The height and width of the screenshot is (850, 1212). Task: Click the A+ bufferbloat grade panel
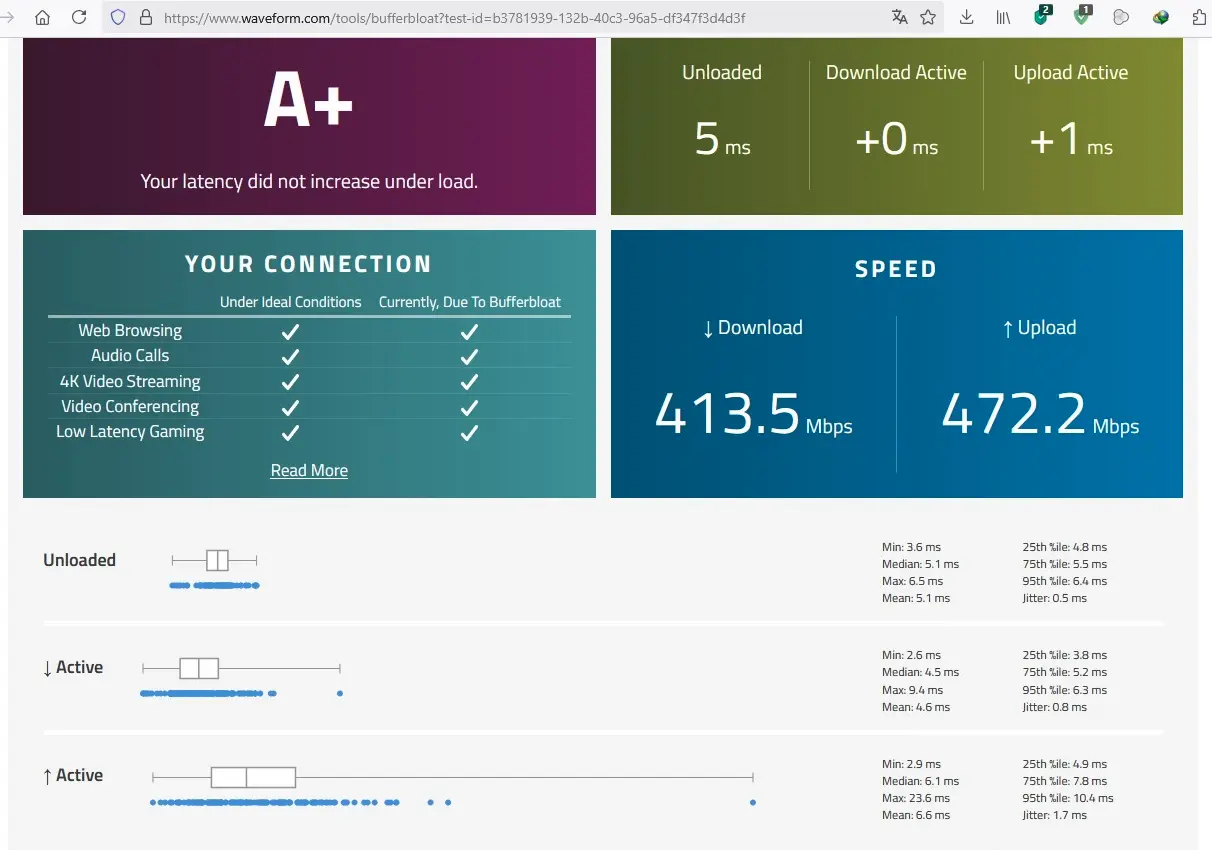(x=309, y=126)
